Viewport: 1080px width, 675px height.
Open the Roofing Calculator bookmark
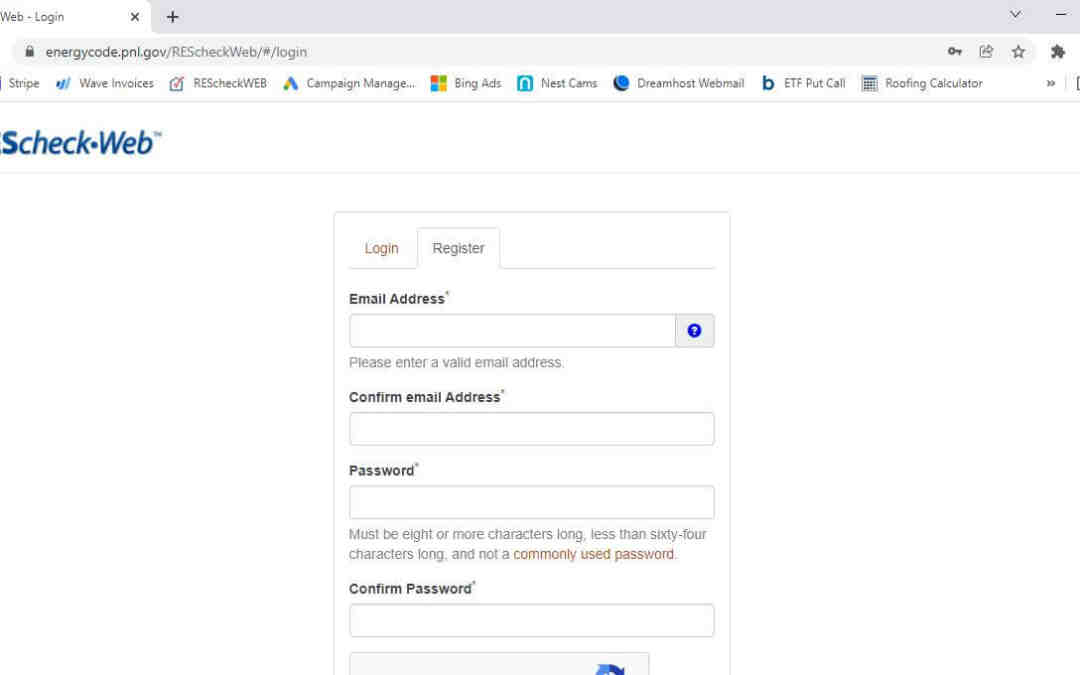pyautogui.click(x=922, y=84)
